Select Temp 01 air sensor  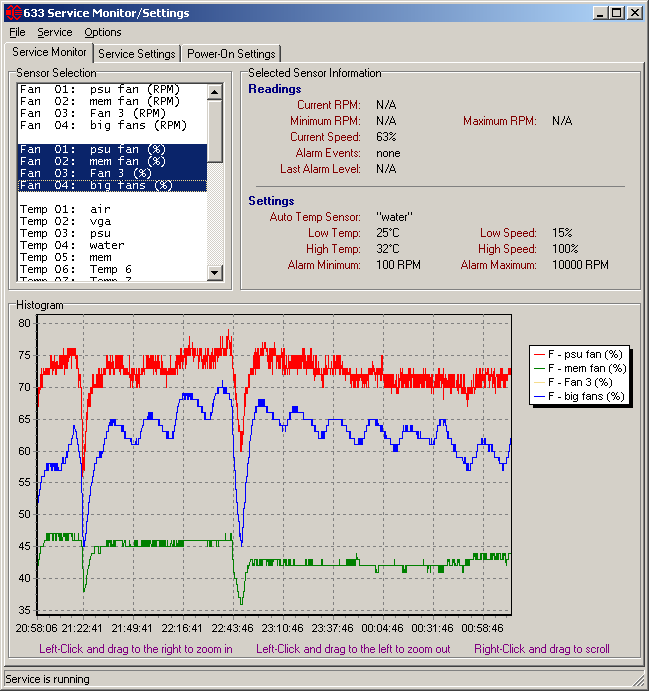click(66, 209)
